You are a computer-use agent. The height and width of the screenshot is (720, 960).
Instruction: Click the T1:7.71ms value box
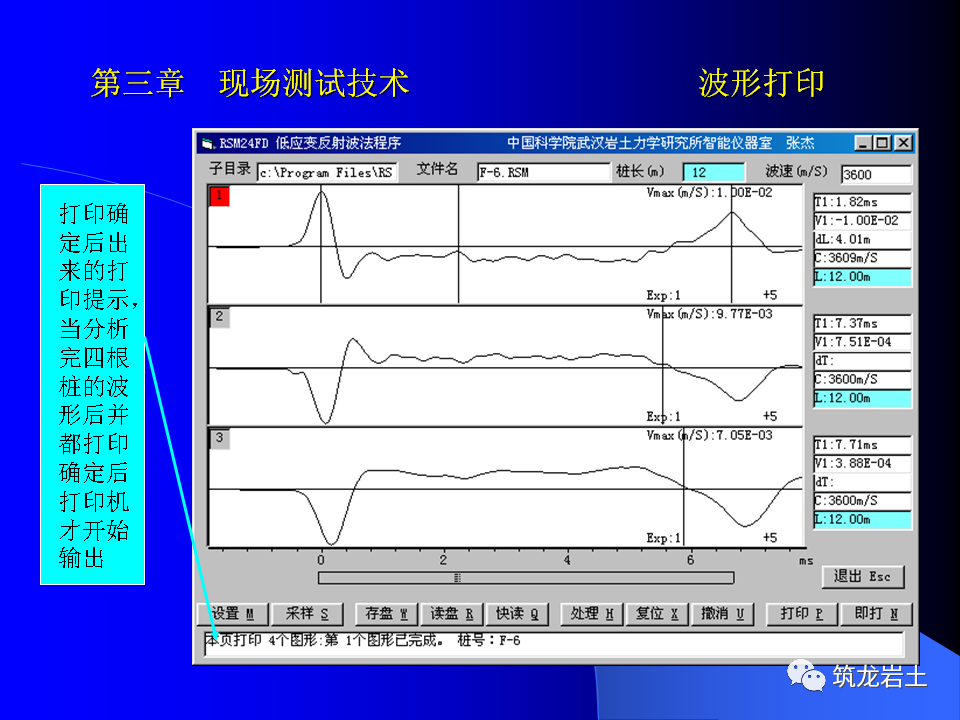(x=862, y=444)
